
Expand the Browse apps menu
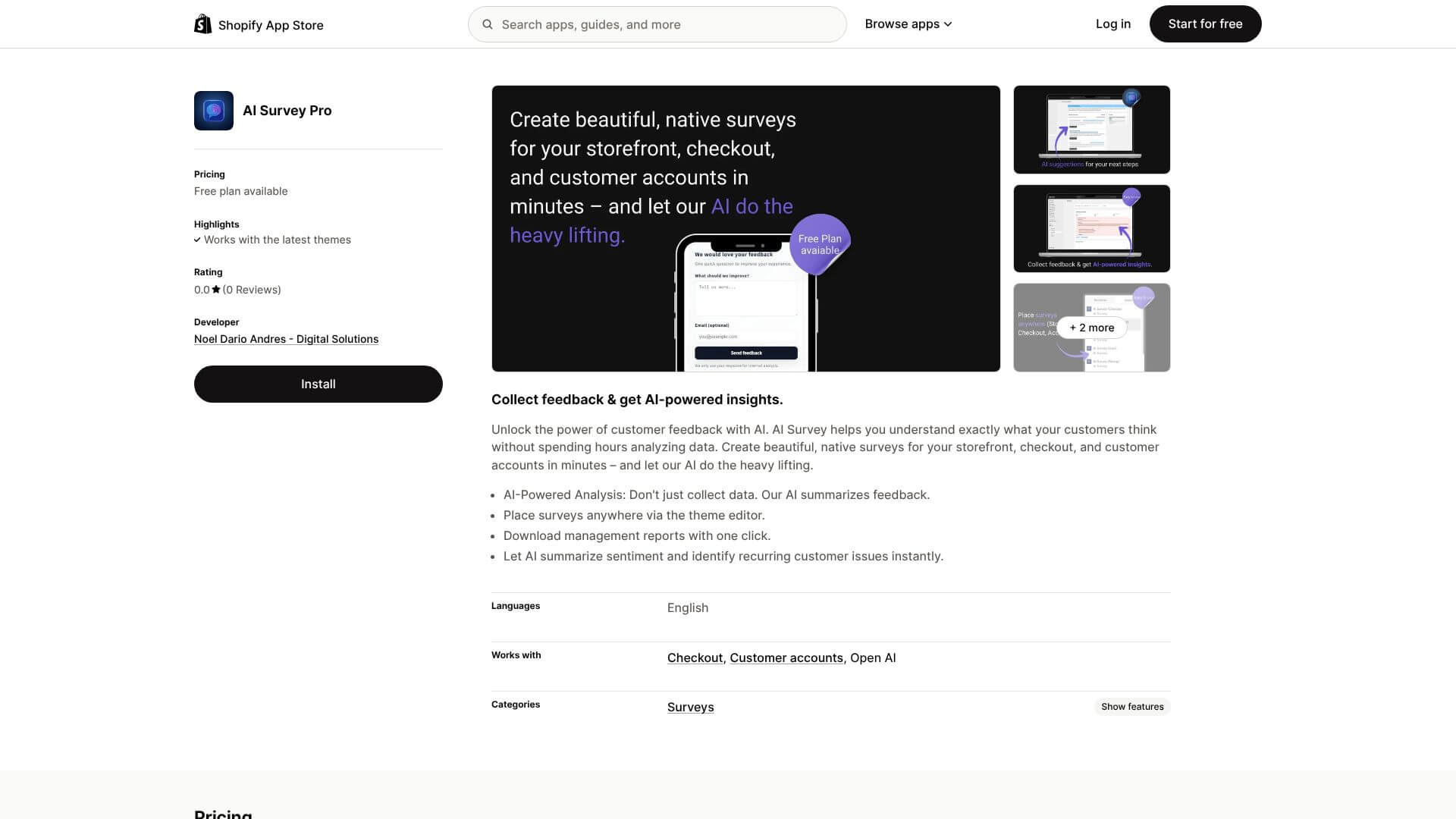[907, 24]
